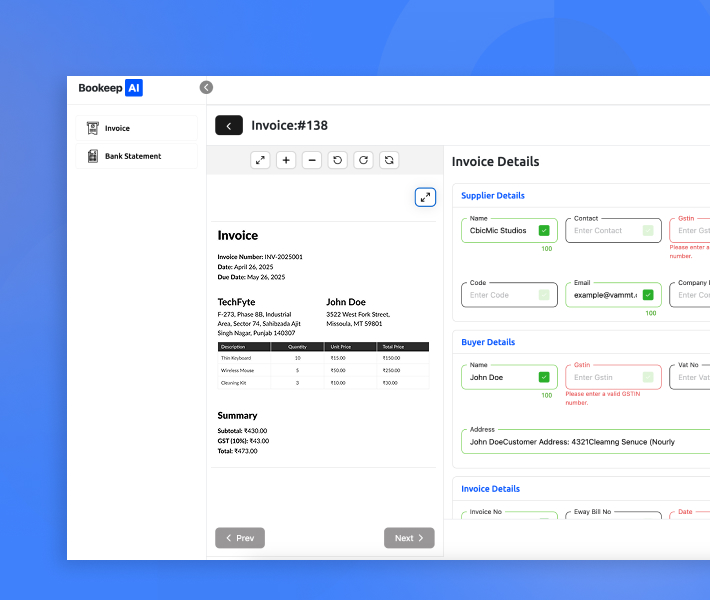Viewport: 710px width, 600px height.
Task: Click the buyer Address text field
Action: click(x=585, y=442)
